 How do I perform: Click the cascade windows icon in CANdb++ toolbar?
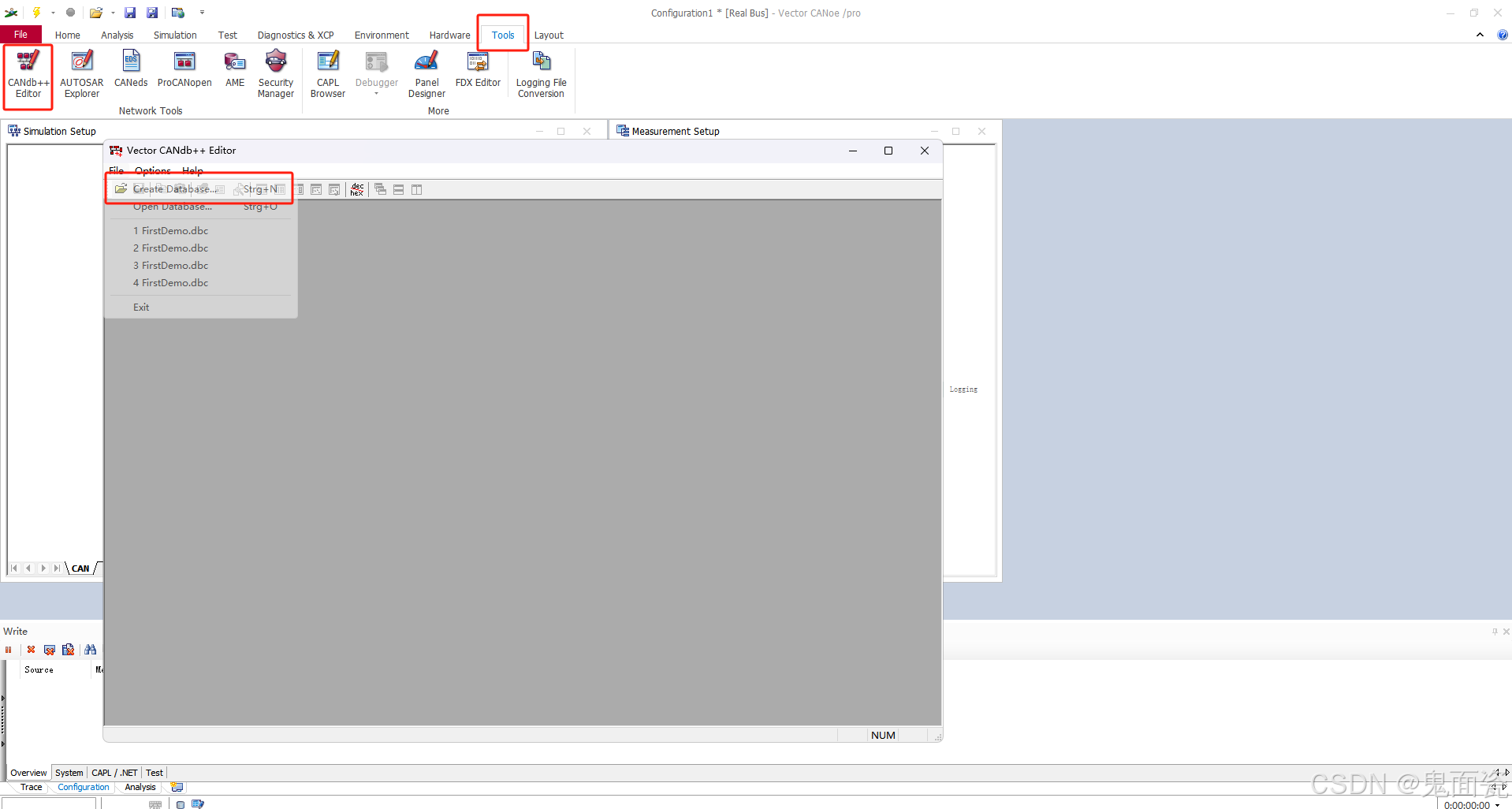(380, 189)
